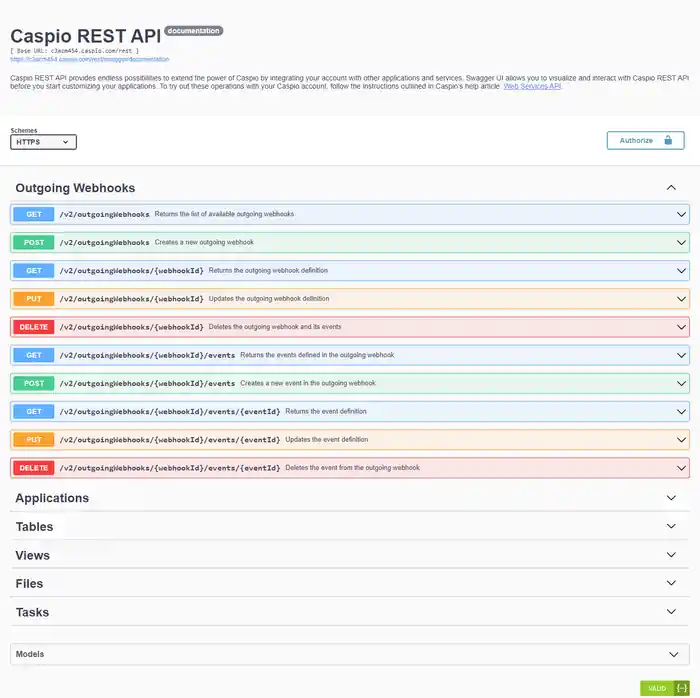This screenshot has height=698, width=700.
Task: Click 'Creates a new outgoing webhook' description
Action: point(204,242)
